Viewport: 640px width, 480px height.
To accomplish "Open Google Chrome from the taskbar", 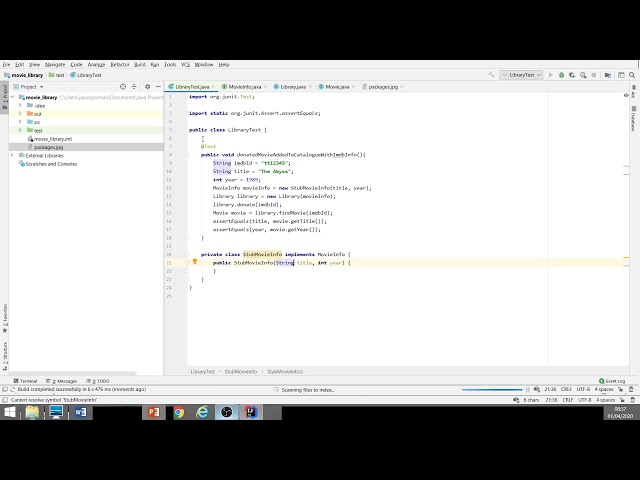I will [178, 412].
